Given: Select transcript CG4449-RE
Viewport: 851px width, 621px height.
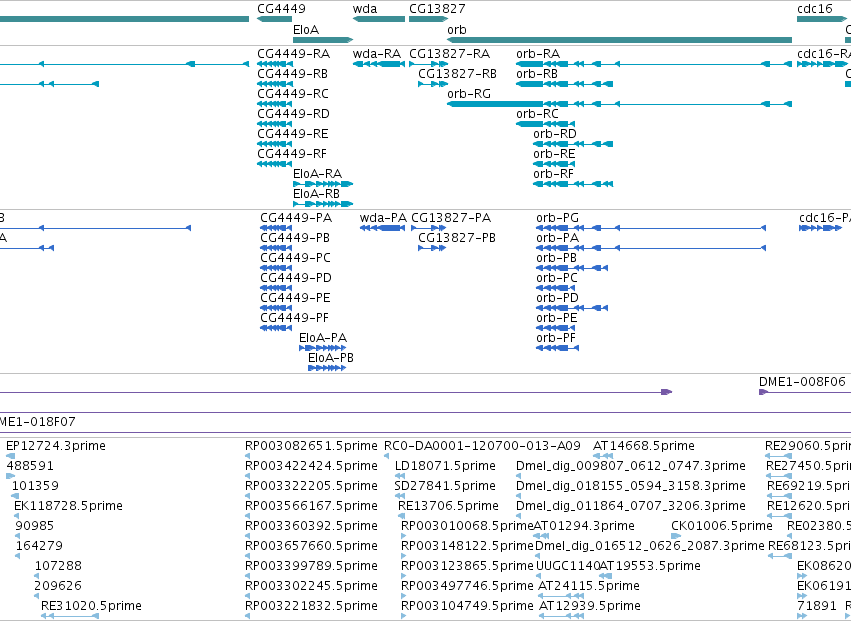Looking at the screenshot, I should (x=293, y=134).
